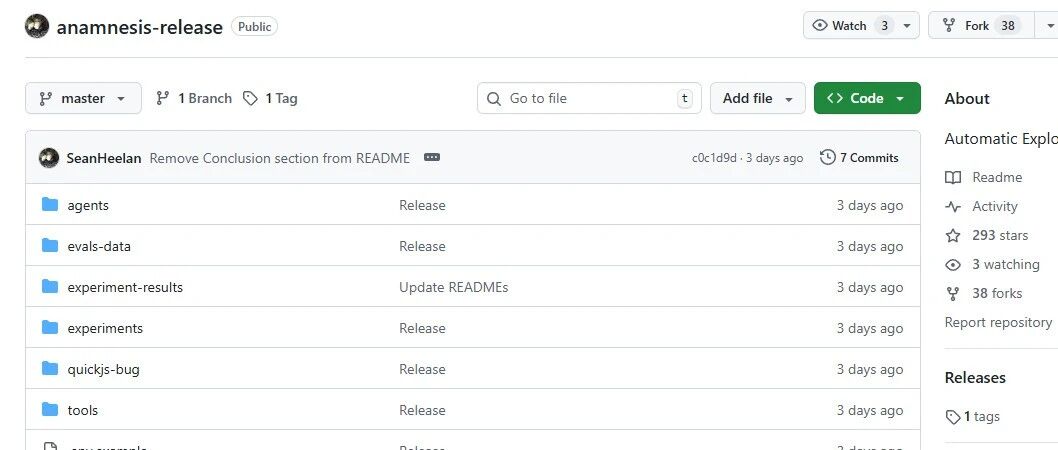The image size is (1058, 450).
Task: View the 7 Commits history
Action: click(x=859, y=158)
